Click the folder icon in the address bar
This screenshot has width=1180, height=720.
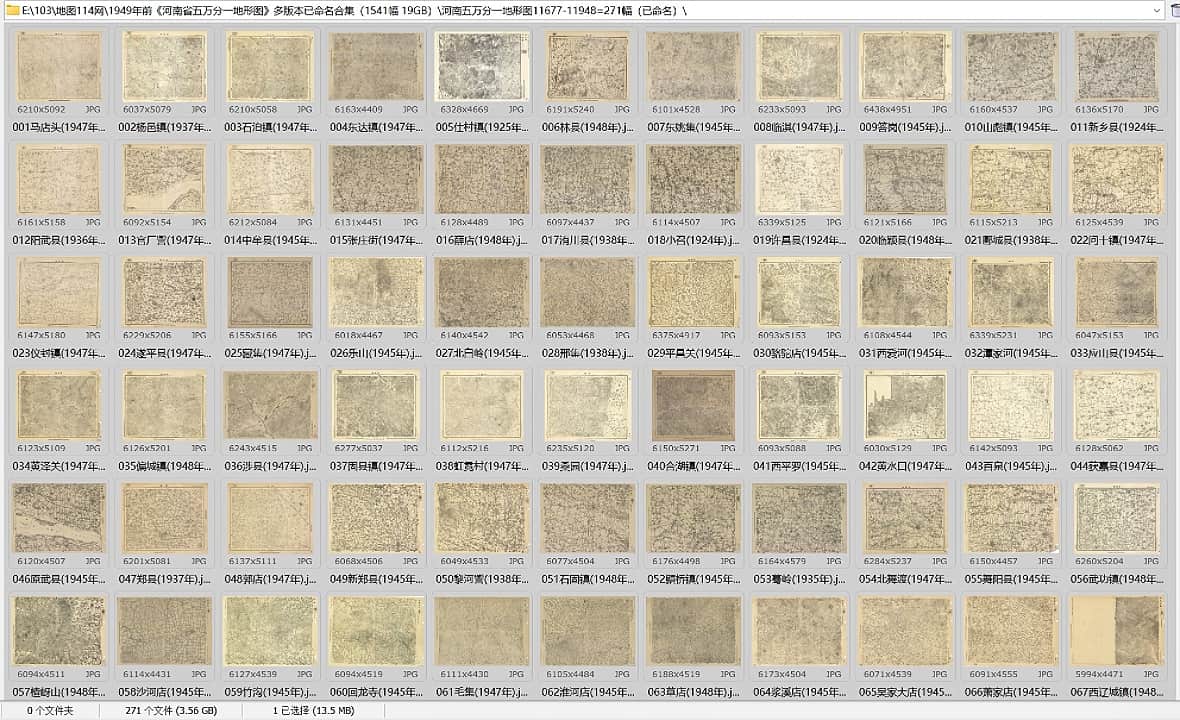click(11, 11)
